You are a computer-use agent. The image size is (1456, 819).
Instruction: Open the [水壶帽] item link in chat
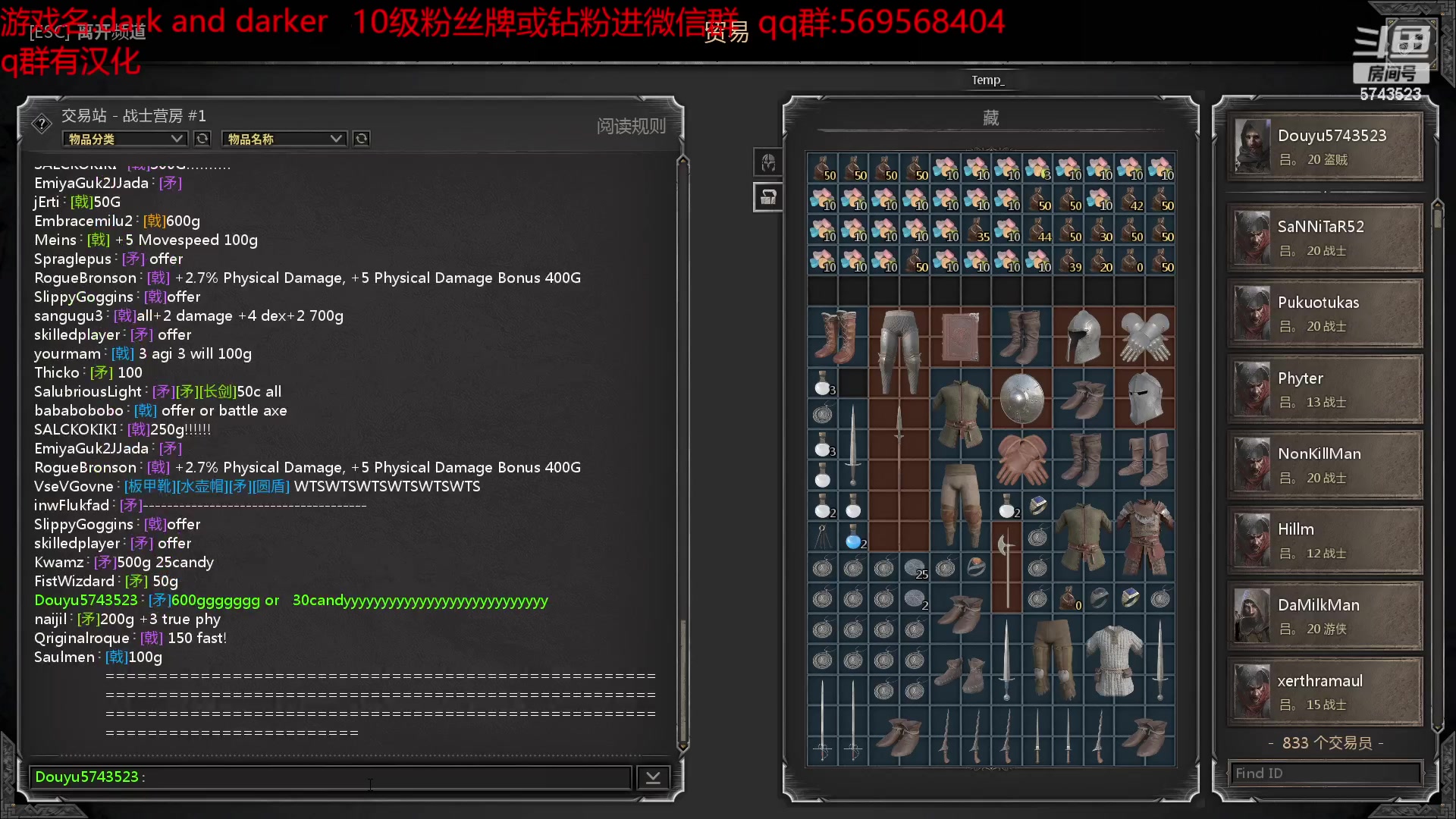201,487
